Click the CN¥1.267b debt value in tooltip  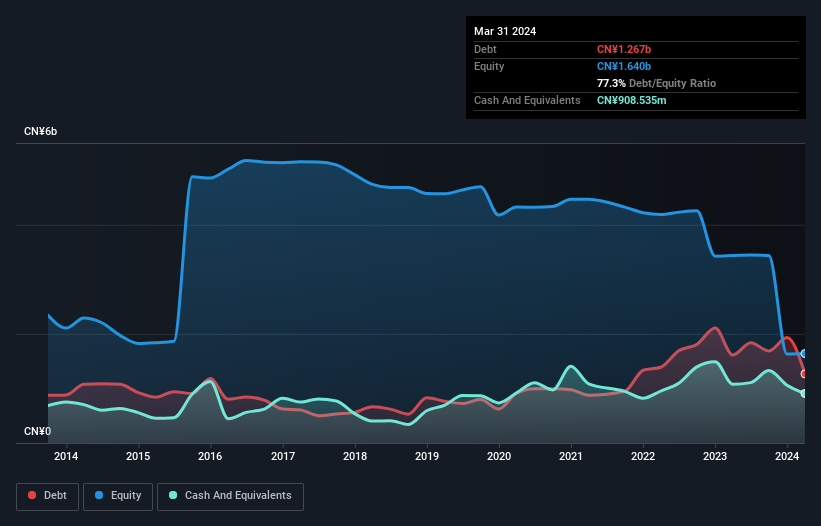click(x=624, y=49)
